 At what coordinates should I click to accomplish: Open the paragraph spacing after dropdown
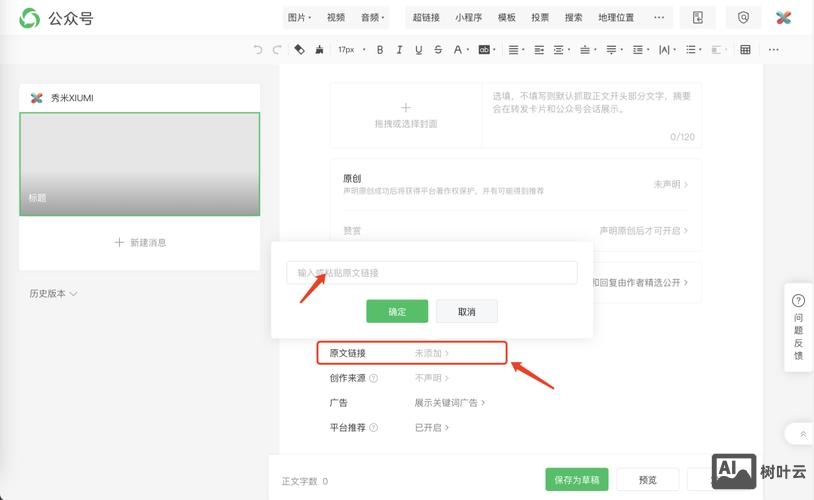coord(614,50)
